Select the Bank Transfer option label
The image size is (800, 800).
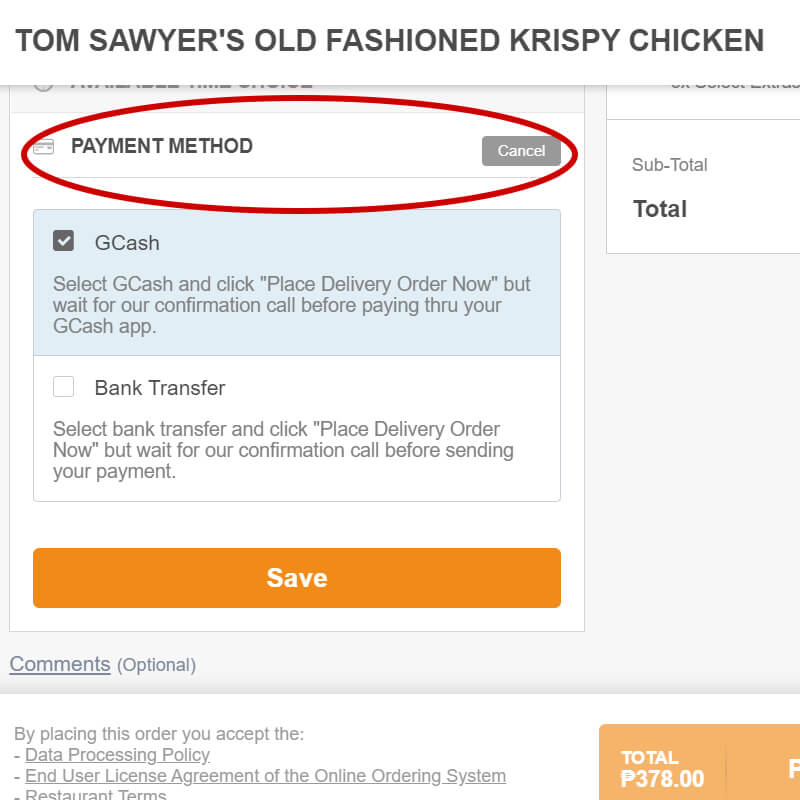click(160, 388)
